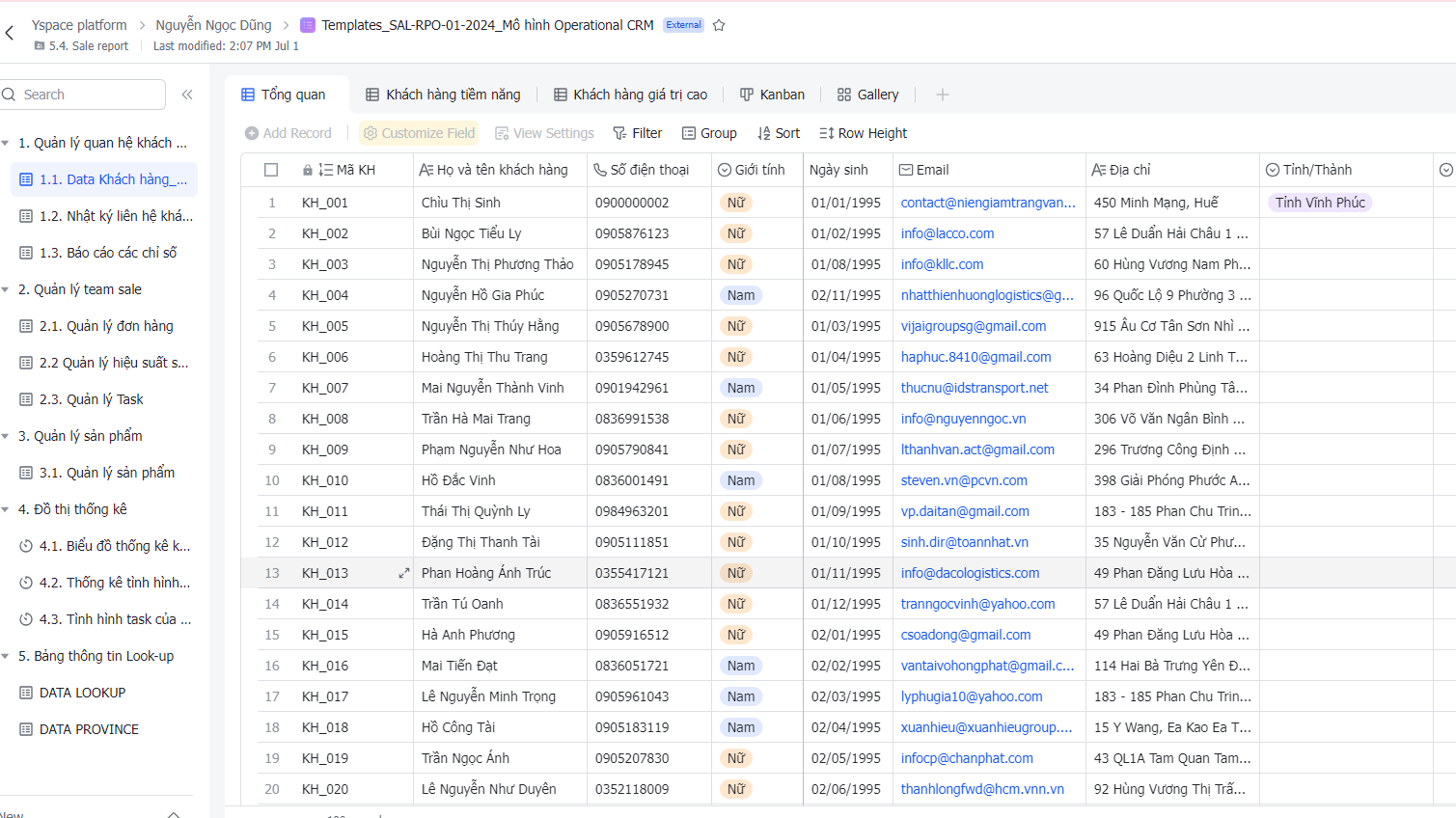Screen dimensions: 1456x818
Task: Go to Yspace platform breadcrumb
Action: (x=79, y=25)
